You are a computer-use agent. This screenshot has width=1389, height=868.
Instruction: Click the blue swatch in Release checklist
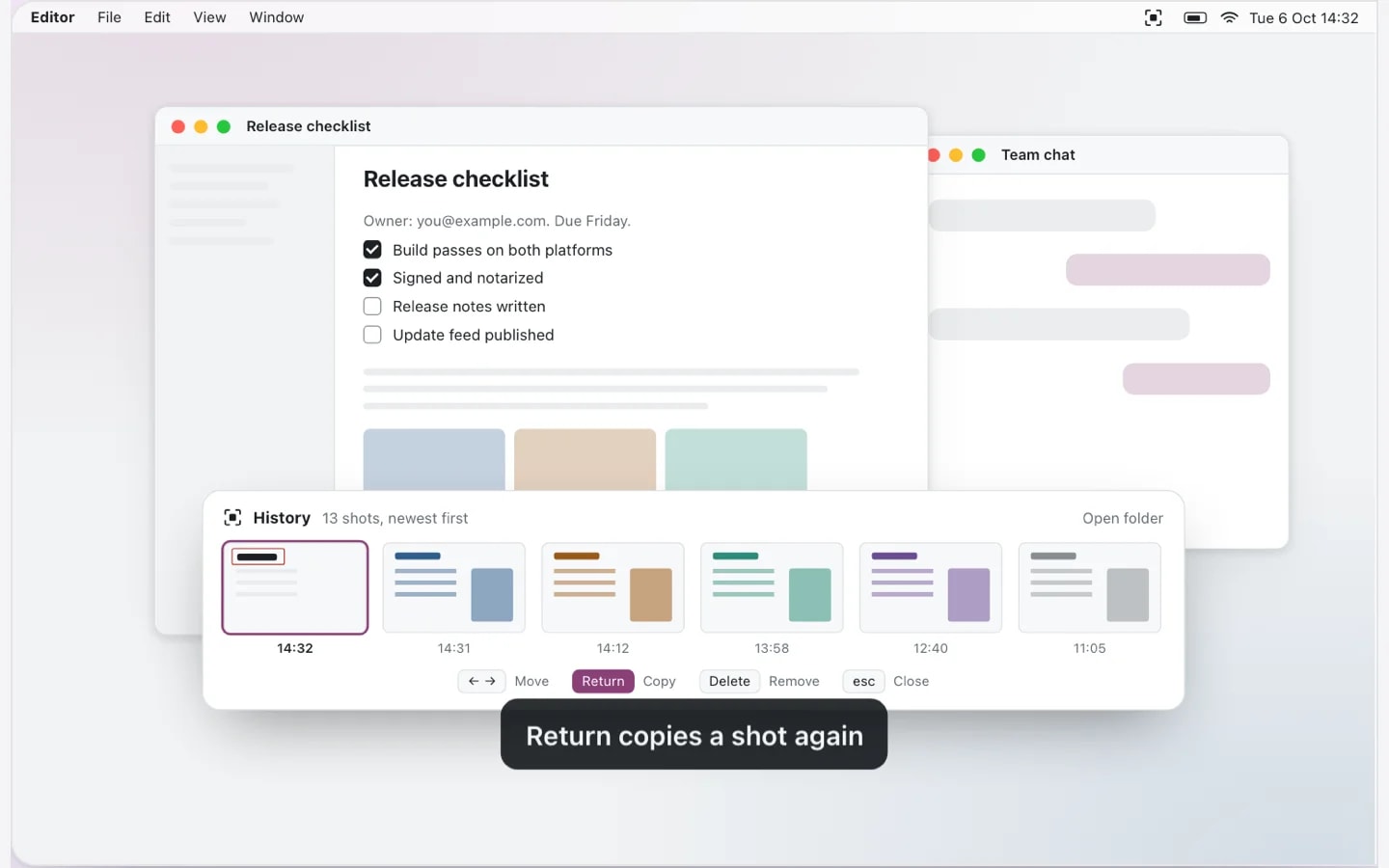coord(434,459)
